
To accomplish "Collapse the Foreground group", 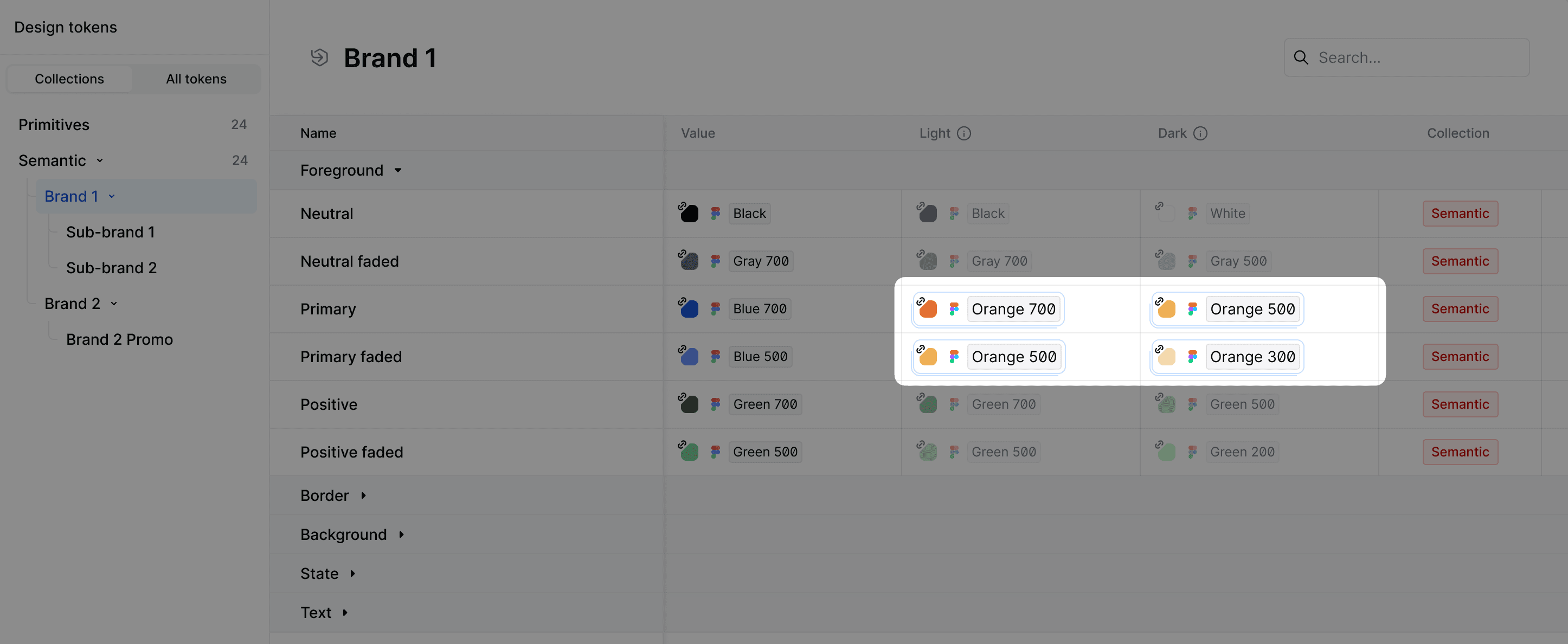I will click(x=398, y=170).
